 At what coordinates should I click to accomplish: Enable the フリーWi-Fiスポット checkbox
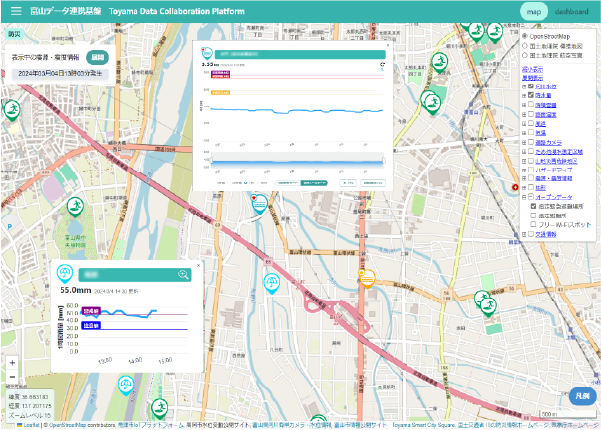pyautogui.click(x=533, y=224)
